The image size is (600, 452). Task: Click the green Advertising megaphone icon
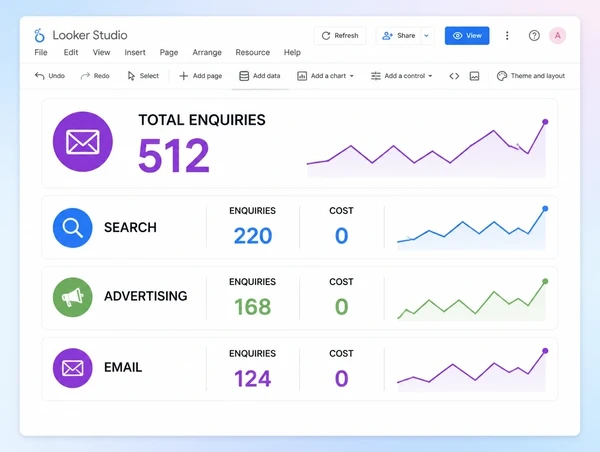pos(73,297)
